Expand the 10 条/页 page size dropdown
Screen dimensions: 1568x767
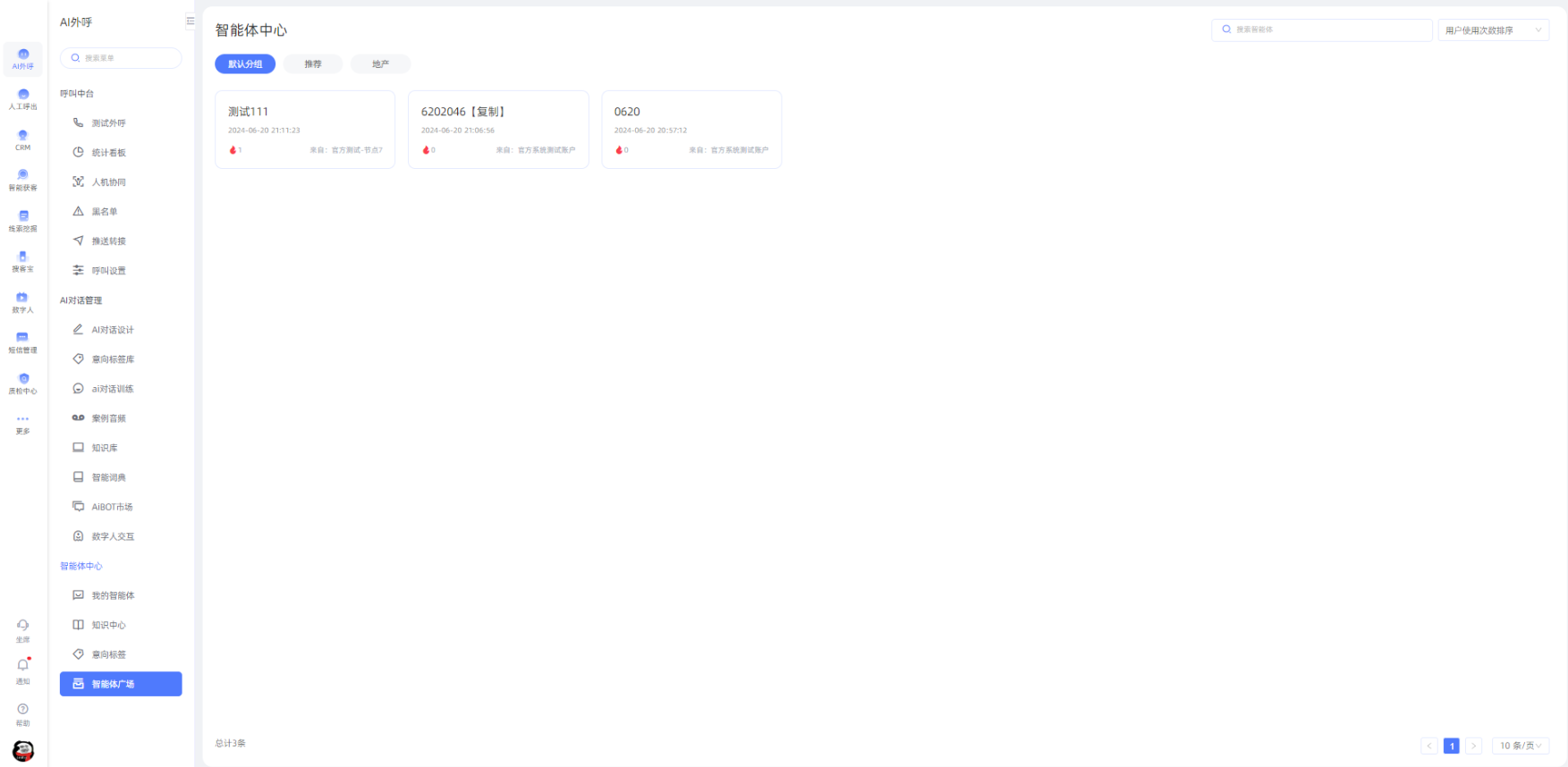1520,746
